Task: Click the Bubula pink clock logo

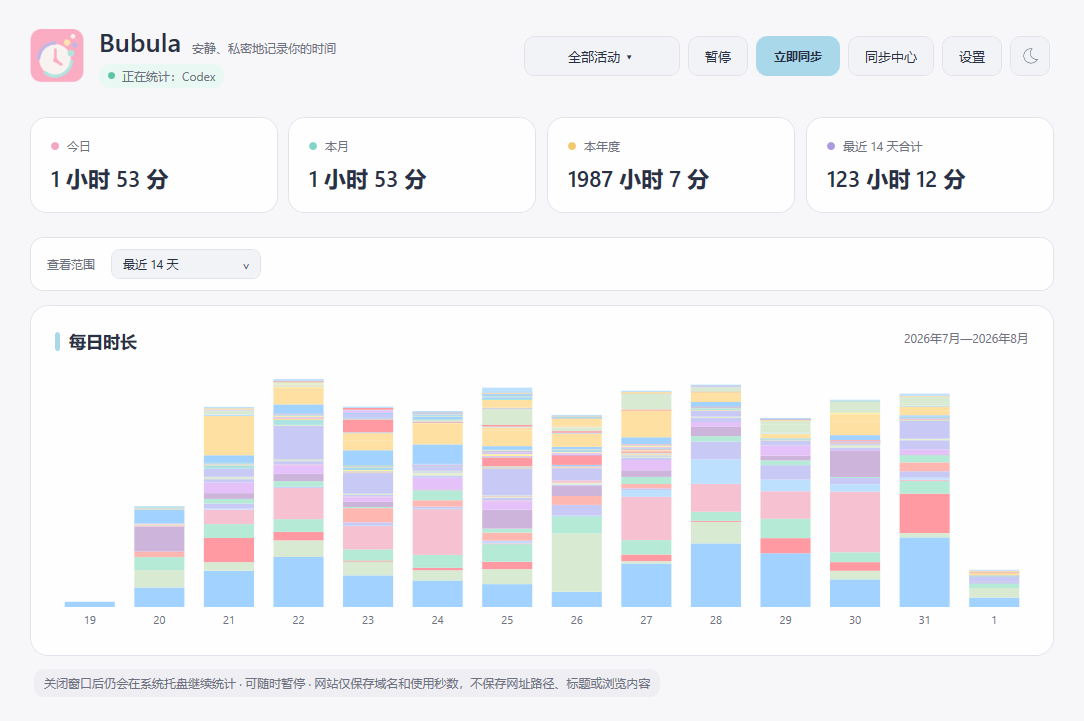Action: point(57,55)
